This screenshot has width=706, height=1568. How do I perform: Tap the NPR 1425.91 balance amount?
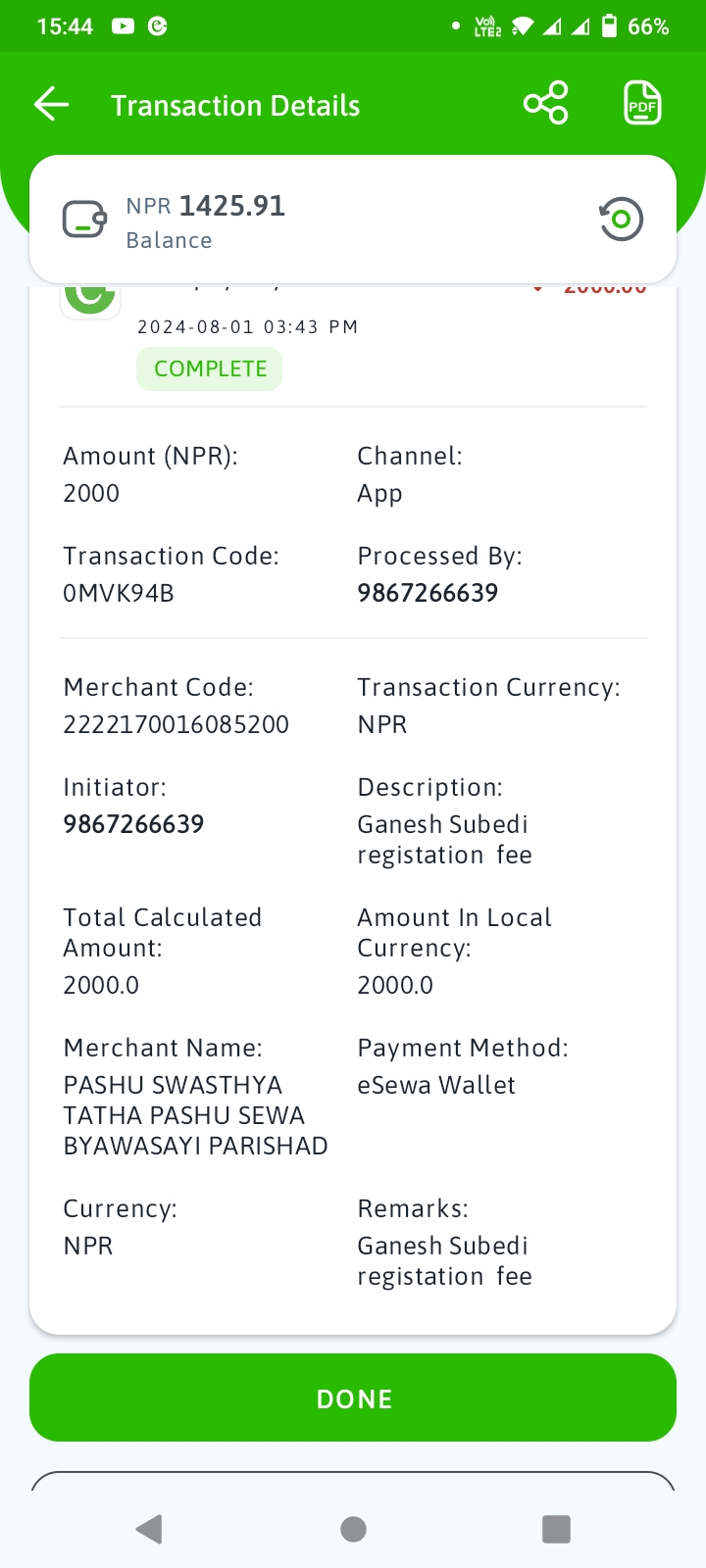pos(206,206)
